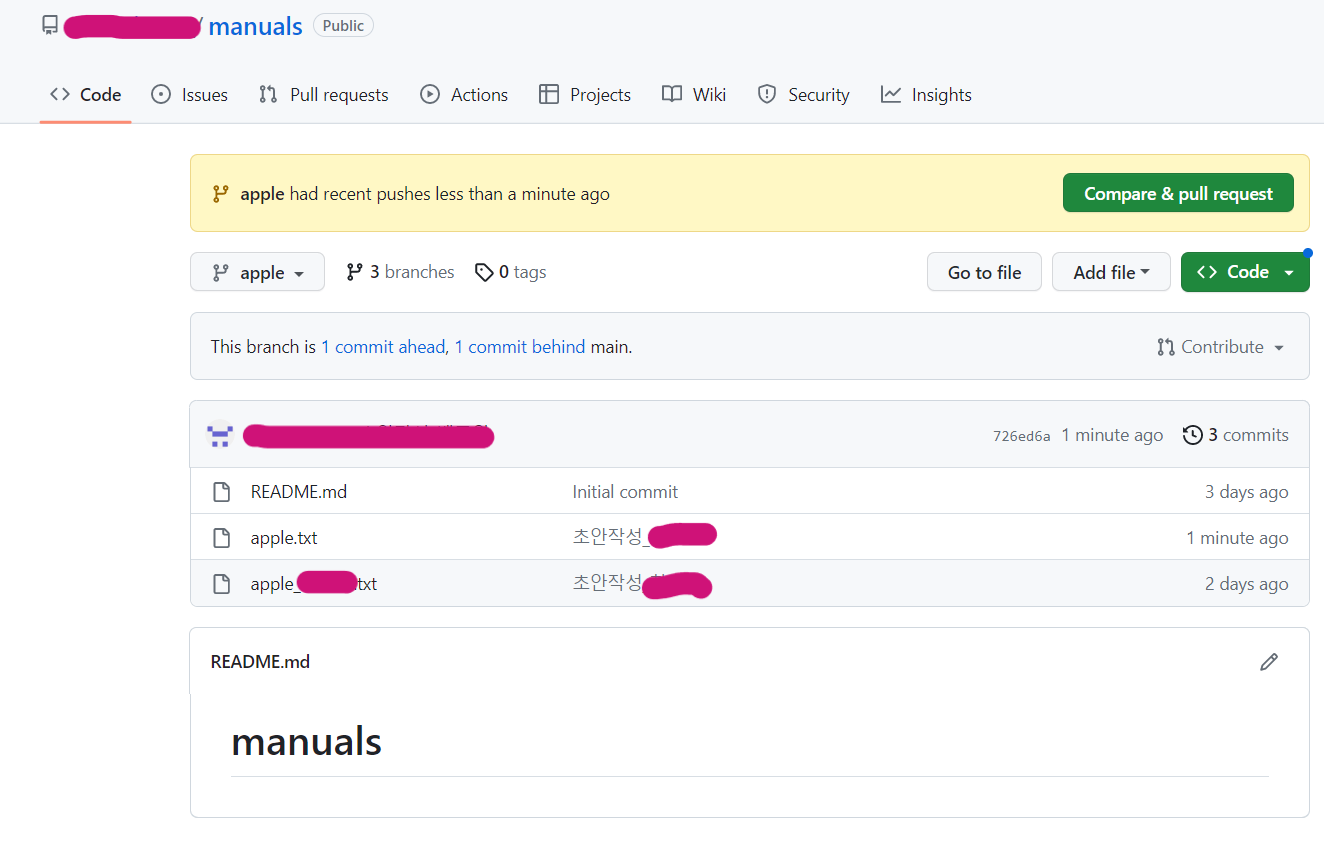This screenshot has width=1324, height=852.
Task: Switch to the Code tab
Action: (86, 95)
